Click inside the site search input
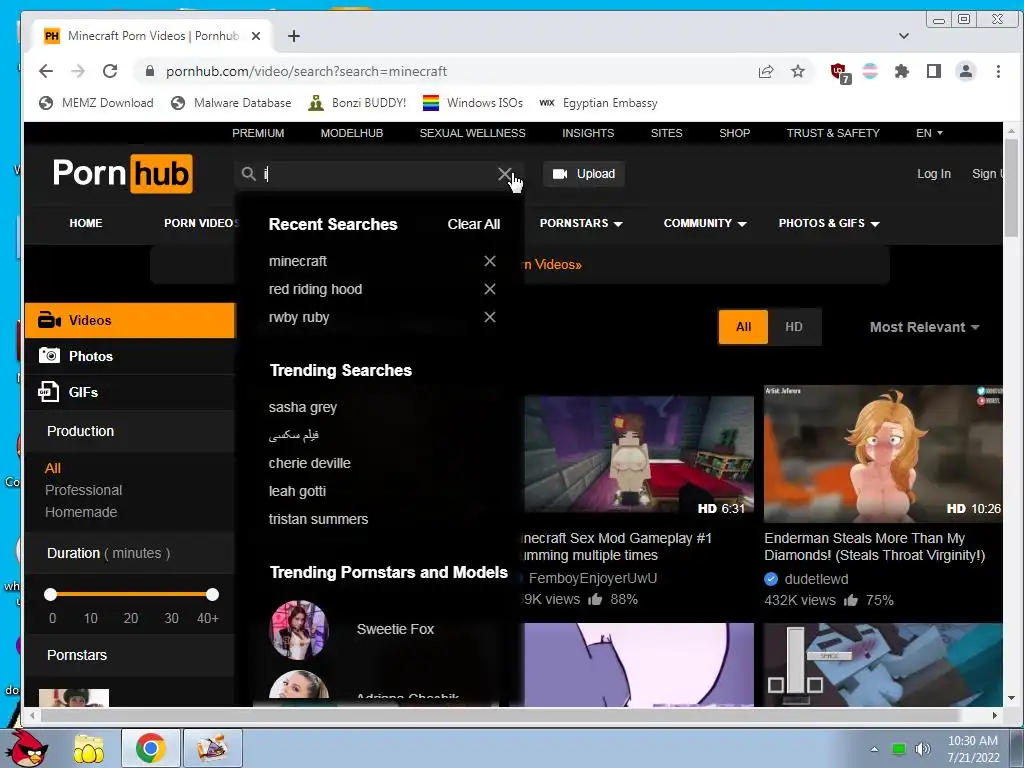The width and height of the screenshot is (1024, 768). [x=379, y=174]
